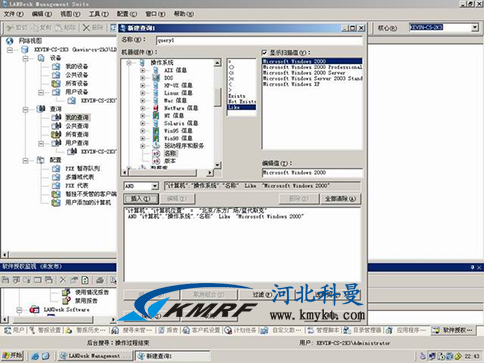Viewport: 484px width, 363px height.
Task: Select the Linux 信息 component icon
Action: [156, 93]
